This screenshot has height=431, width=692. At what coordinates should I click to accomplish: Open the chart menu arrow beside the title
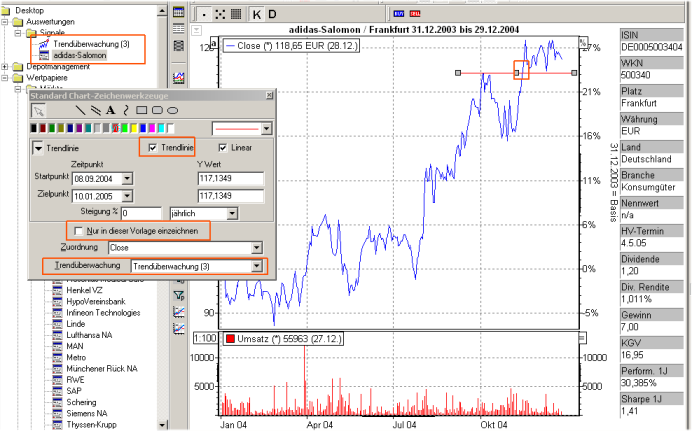coord(196,30)
